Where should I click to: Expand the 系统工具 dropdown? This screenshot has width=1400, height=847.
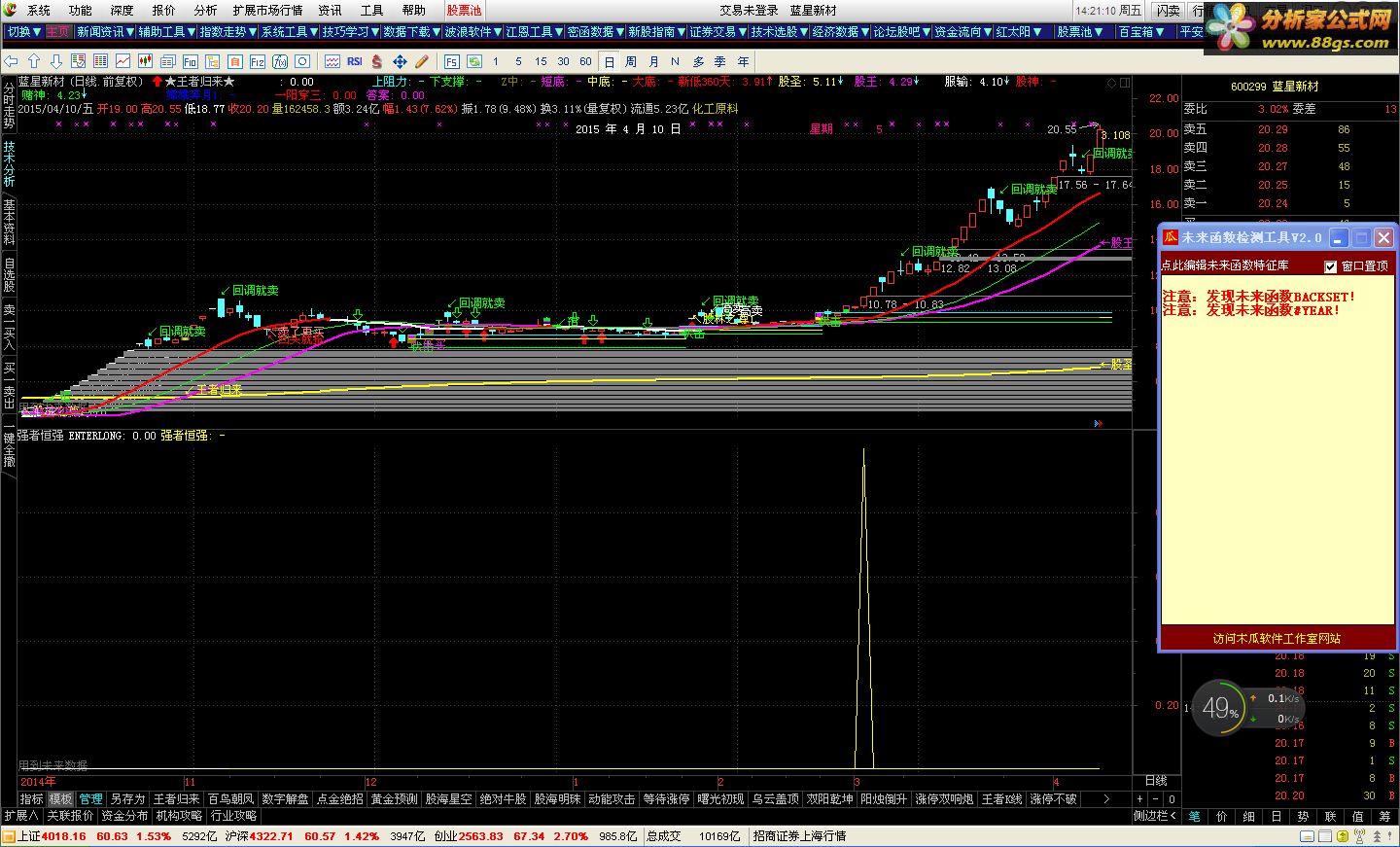(x=291, y=32)
